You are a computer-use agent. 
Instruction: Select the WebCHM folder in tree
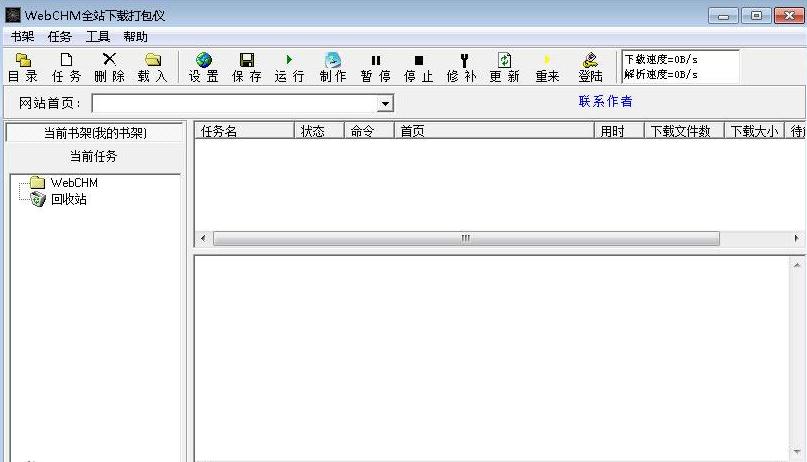click(74, 183)
